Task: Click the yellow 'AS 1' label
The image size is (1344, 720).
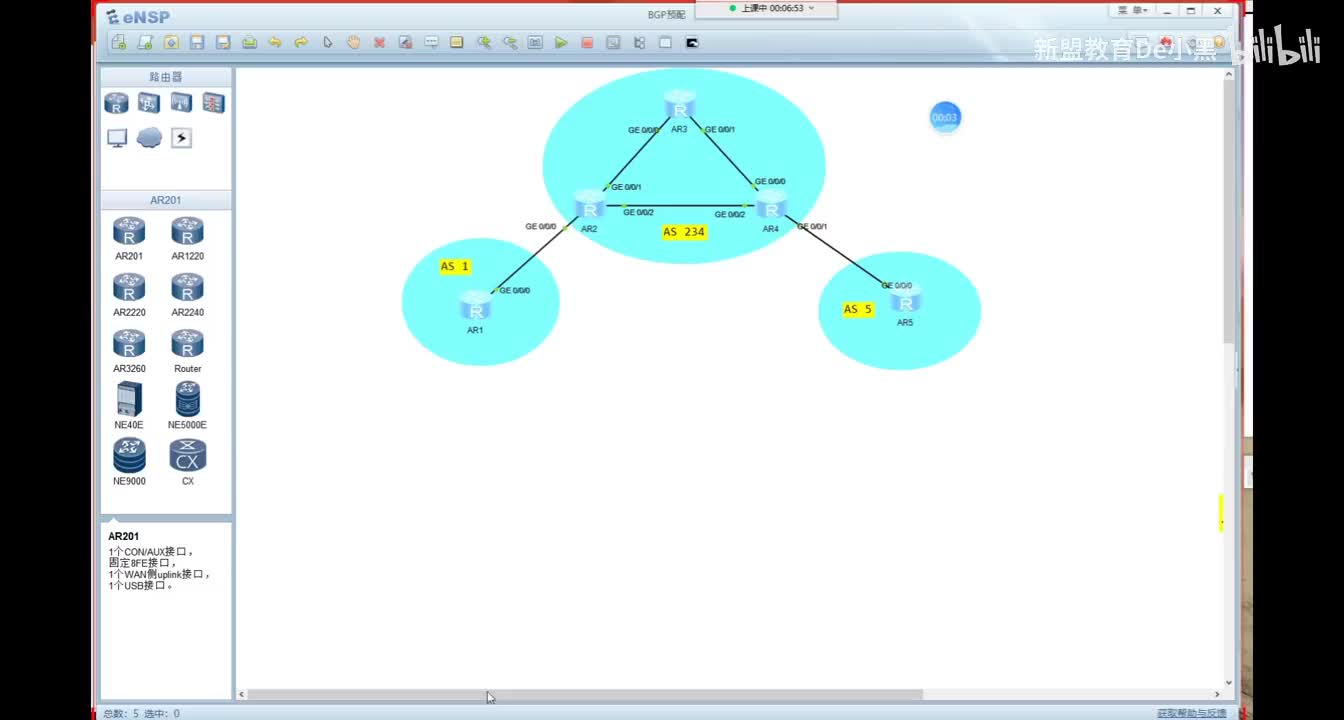Action: [454, 266]
